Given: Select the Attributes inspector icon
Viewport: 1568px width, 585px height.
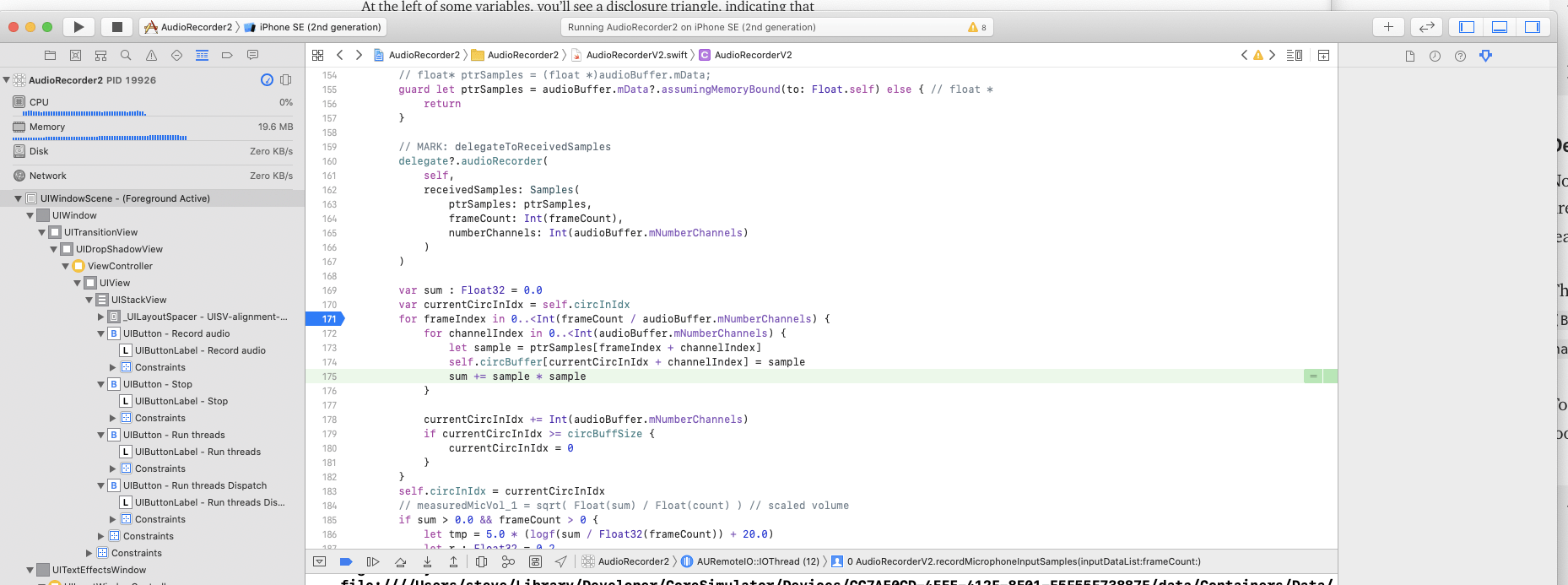Looking at the screenshot, I should [x=1485, y=56].
